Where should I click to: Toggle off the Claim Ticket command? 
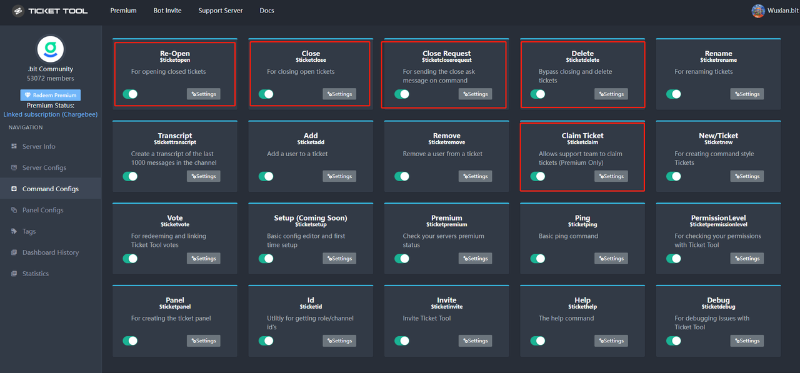538,176
